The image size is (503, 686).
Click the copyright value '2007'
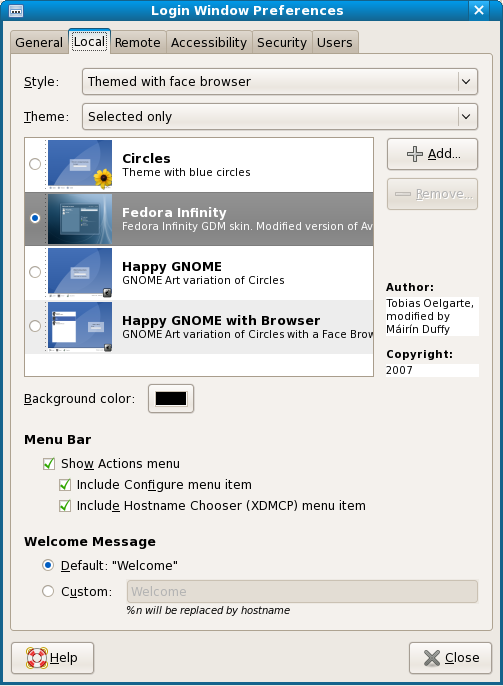pos(399,370)
